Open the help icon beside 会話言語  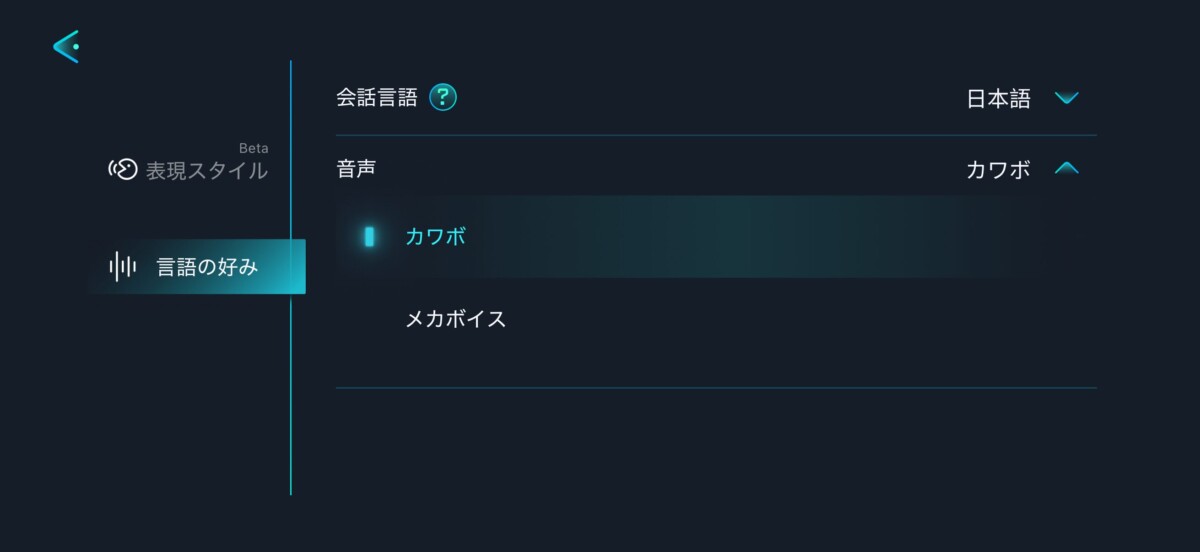[443, 98]
